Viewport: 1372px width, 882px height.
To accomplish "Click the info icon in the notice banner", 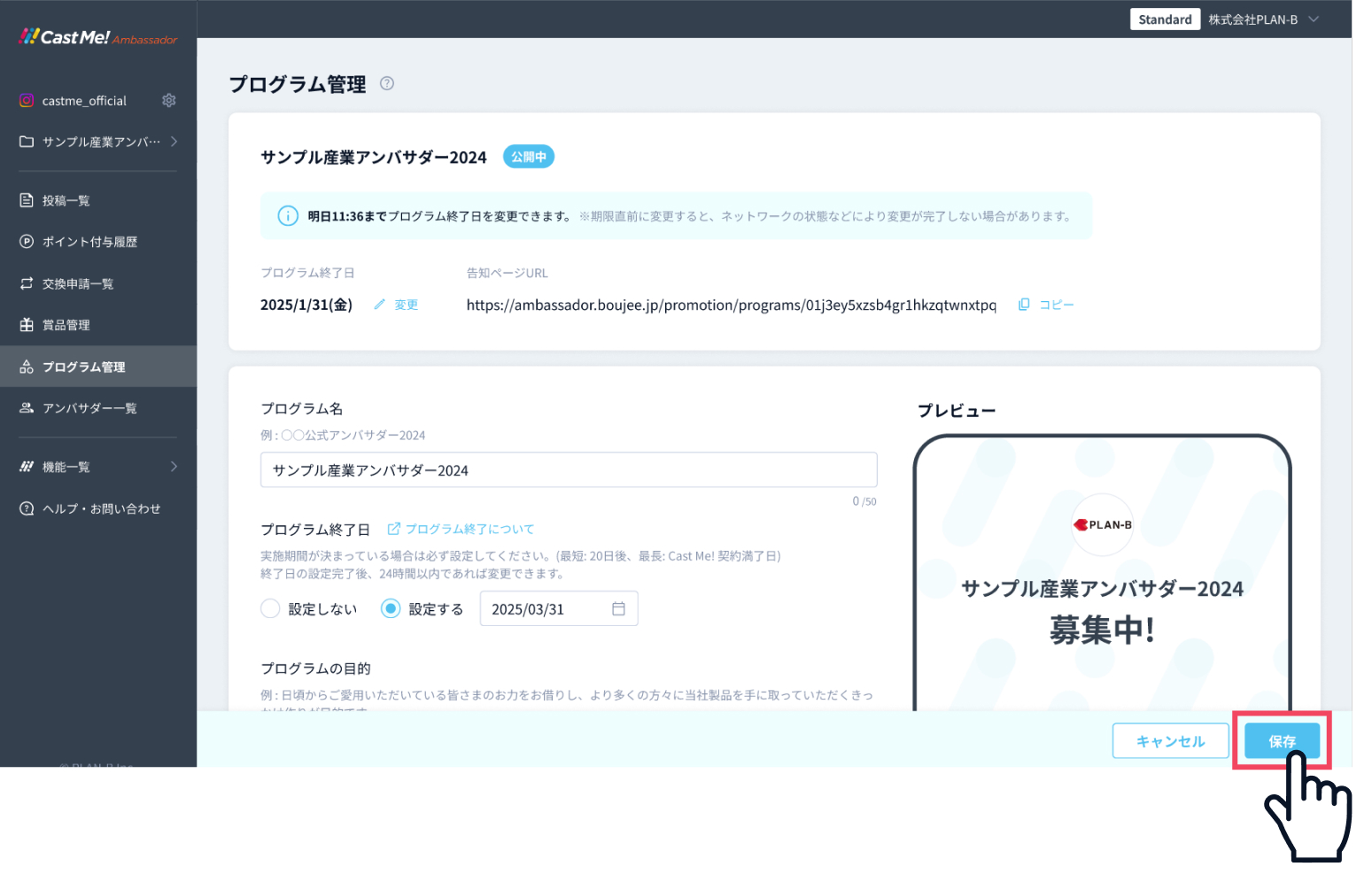I will click(288, 216).
